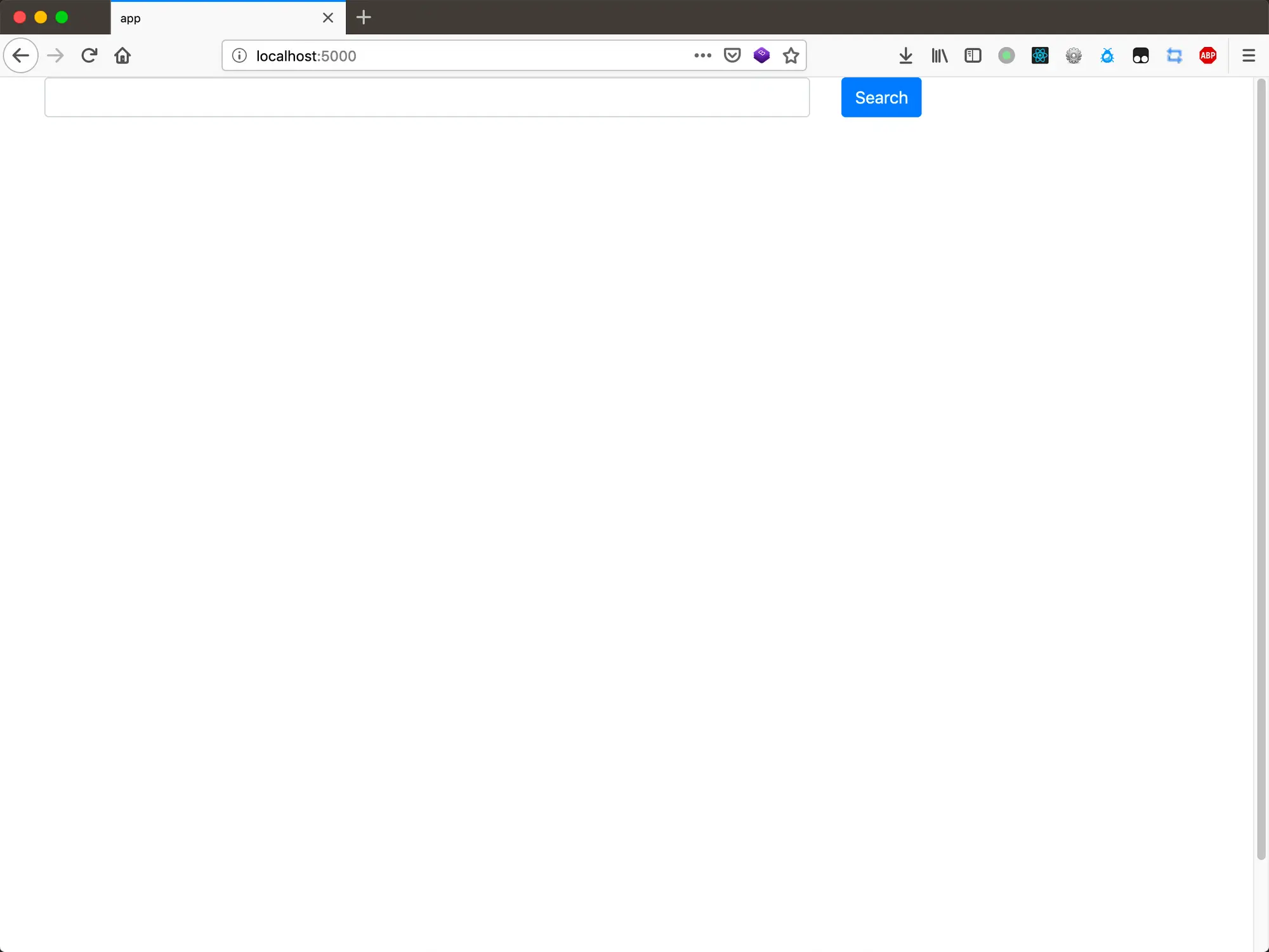Click inside the empty search input field
The width and height of the screenshot is (1269, 952).
[x=426, y=97]
